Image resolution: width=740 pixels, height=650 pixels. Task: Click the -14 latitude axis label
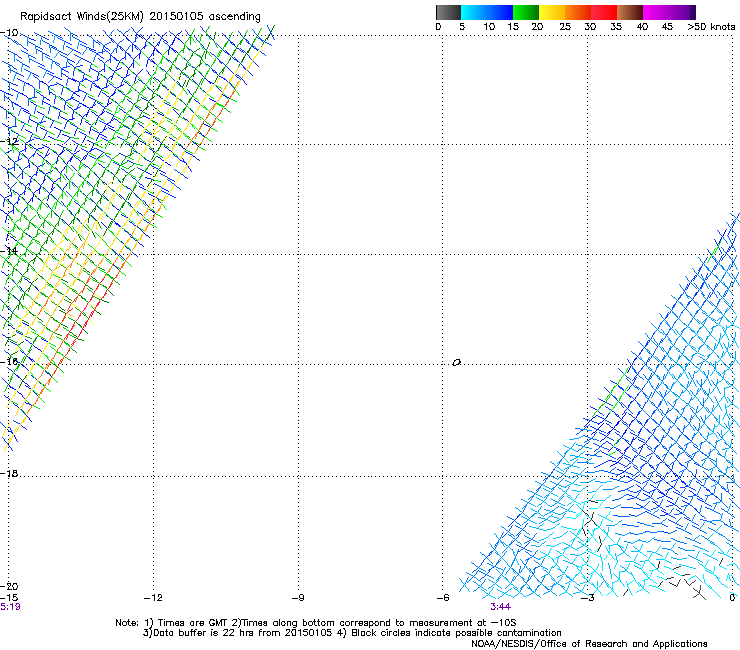coord(9,251)
